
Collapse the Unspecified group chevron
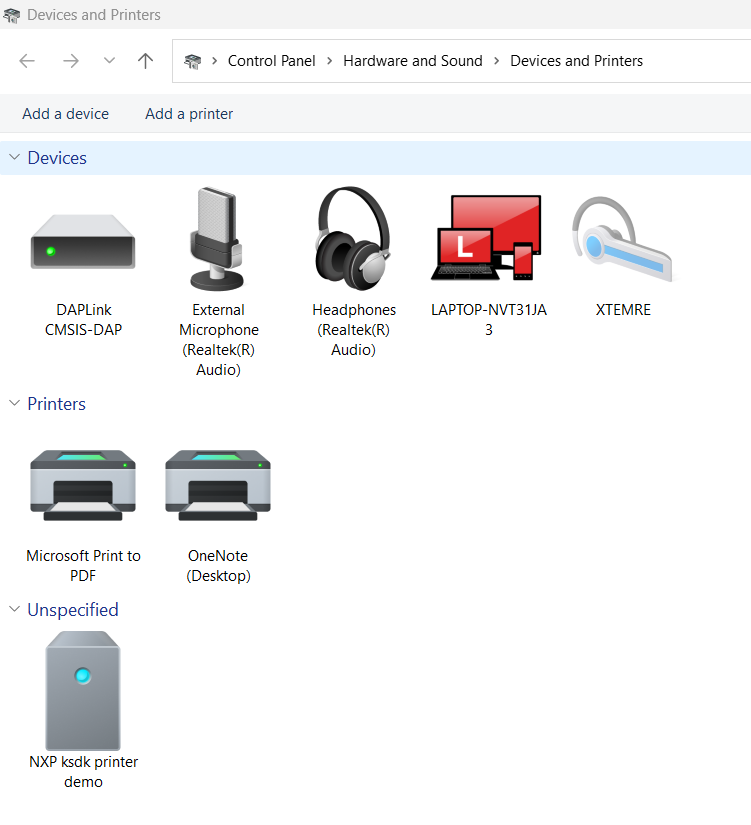[15, 609]
